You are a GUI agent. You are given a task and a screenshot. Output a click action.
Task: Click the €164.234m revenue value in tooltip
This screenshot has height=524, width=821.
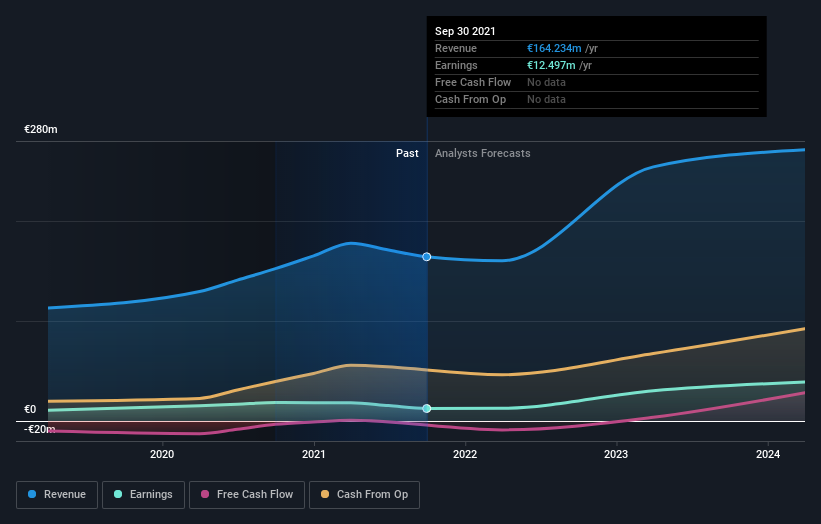(554, 48)
